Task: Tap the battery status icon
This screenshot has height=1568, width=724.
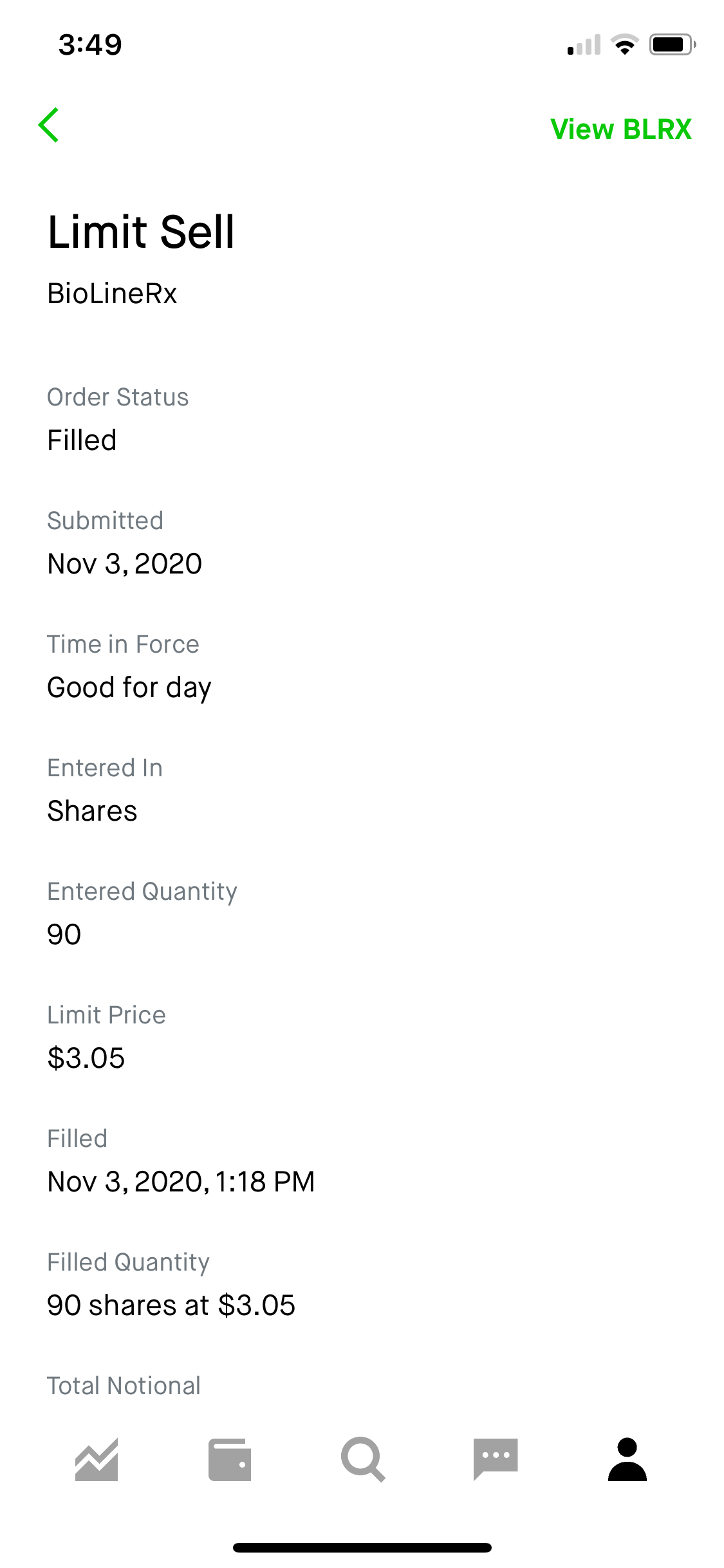Action: 672,44
